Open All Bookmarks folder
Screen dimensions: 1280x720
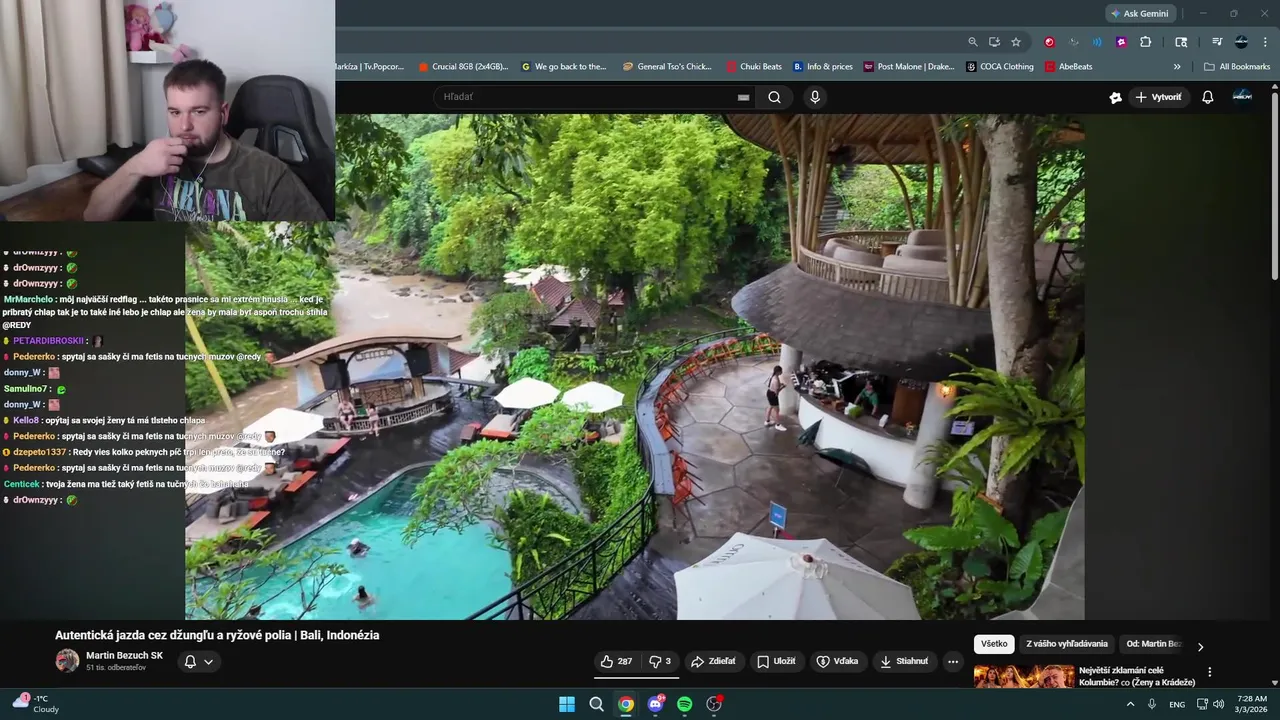coord(1237,67)
